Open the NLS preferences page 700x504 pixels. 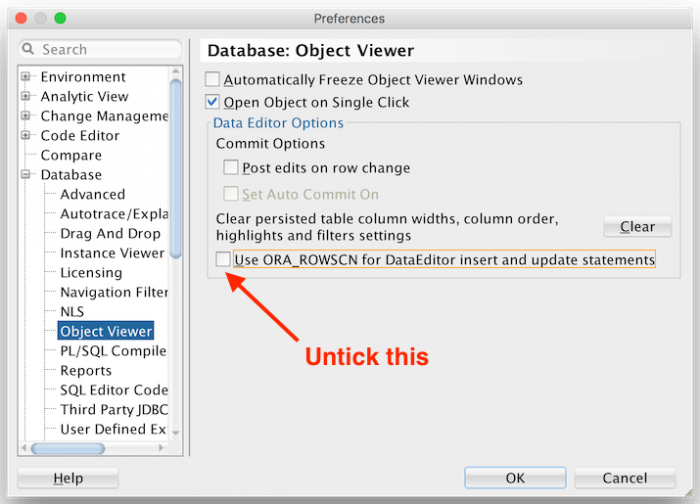[x=72, y=312]
